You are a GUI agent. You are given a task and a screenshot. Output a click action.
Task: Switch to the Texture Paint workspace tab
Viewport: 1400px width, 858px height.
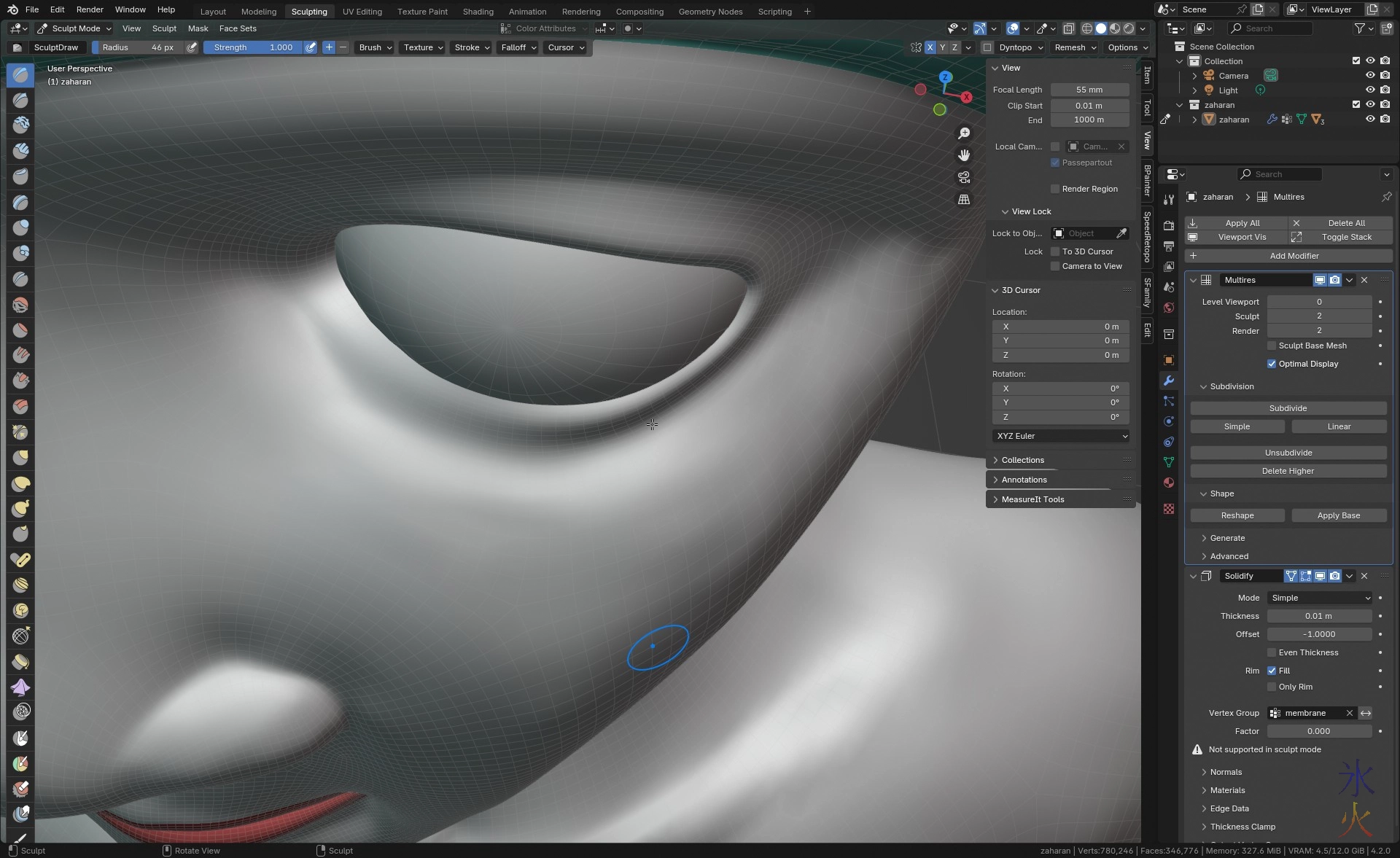tap(422, 12)
